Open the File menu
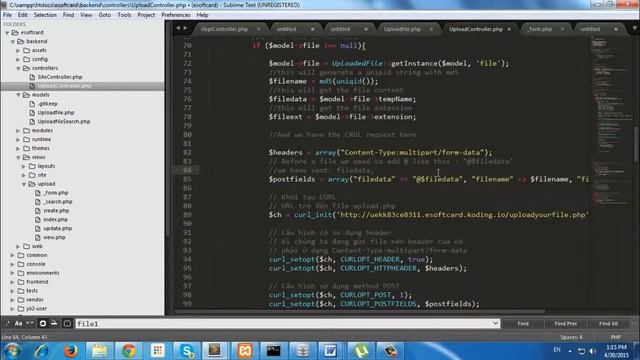The height and width of the screenshot is (360, 640). (x=7, y=15)
